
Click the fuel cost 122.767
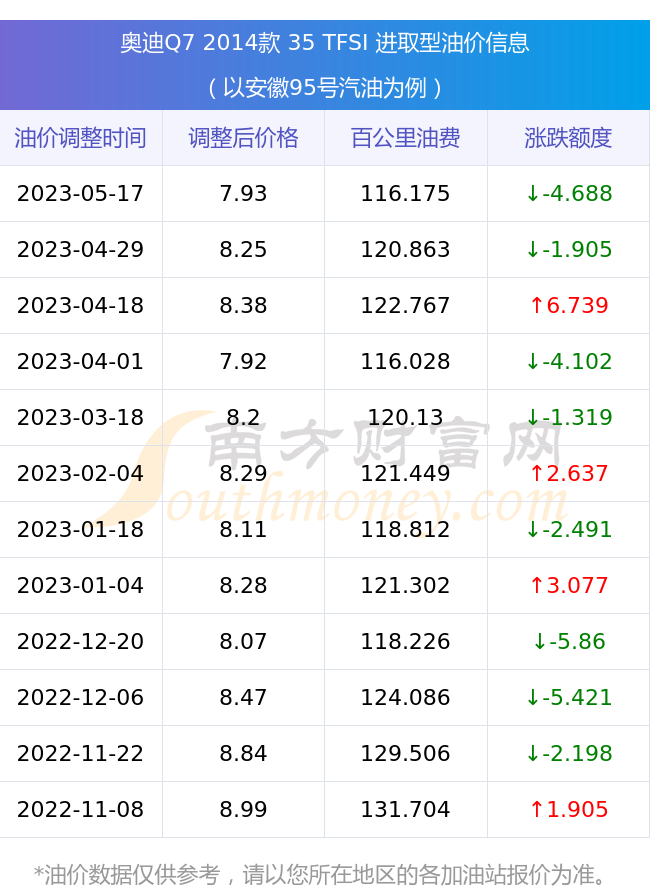406,305
